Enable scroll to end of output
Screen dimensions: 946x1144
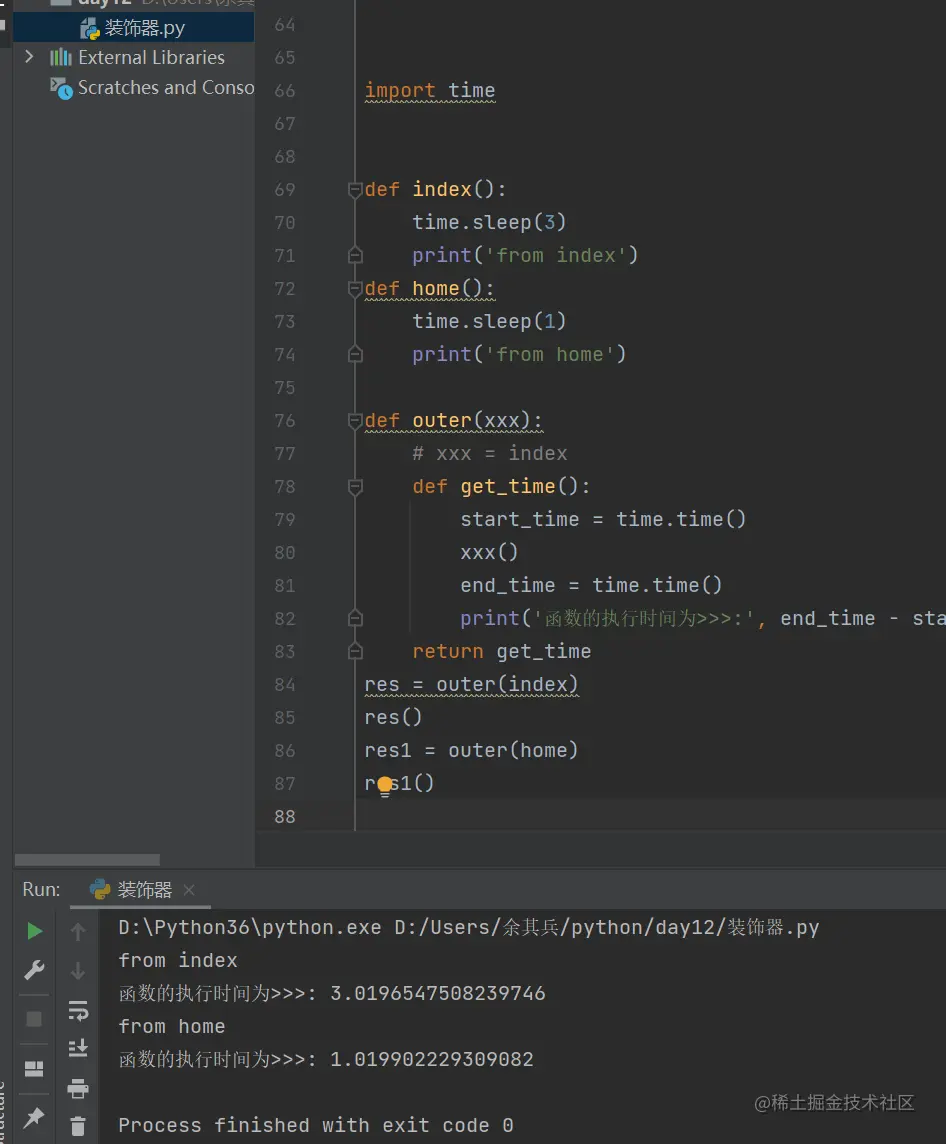[78, 1048]
